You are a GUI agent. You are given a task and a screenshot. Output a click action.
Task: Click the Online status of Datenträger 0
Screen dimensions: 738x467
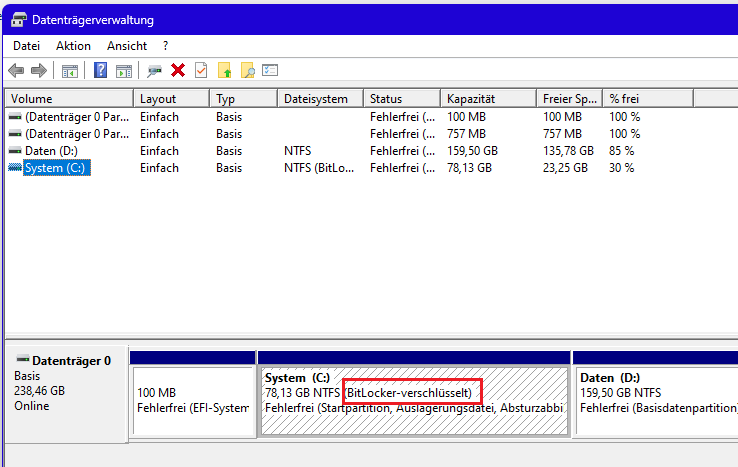tap(32, 406)
